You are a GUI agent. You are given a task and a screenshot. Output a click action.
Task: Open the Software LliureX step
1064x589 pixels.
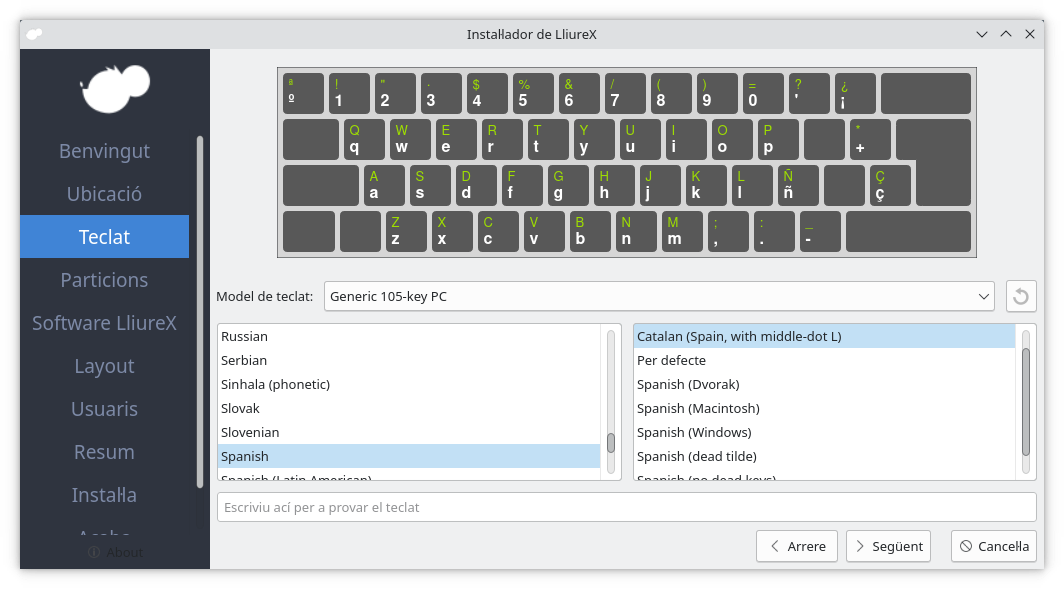point(104,323)
